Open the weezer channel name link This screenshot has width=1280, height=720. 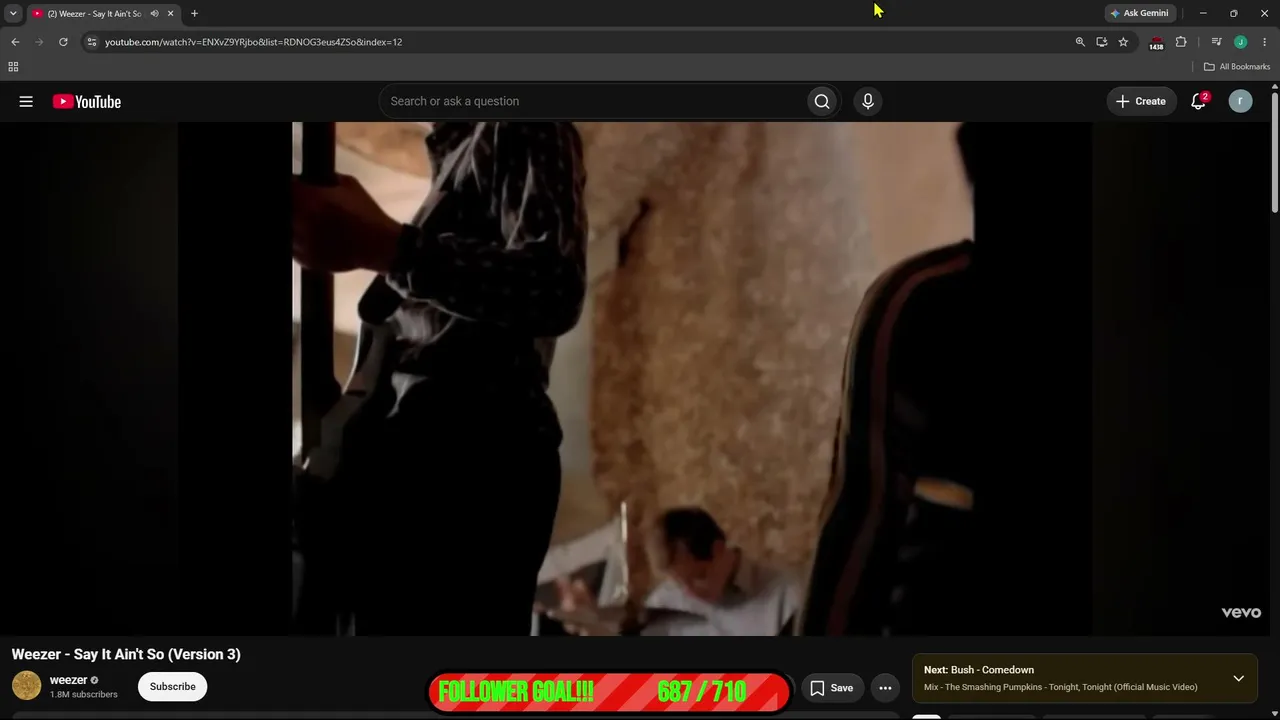tap(69, 680)
